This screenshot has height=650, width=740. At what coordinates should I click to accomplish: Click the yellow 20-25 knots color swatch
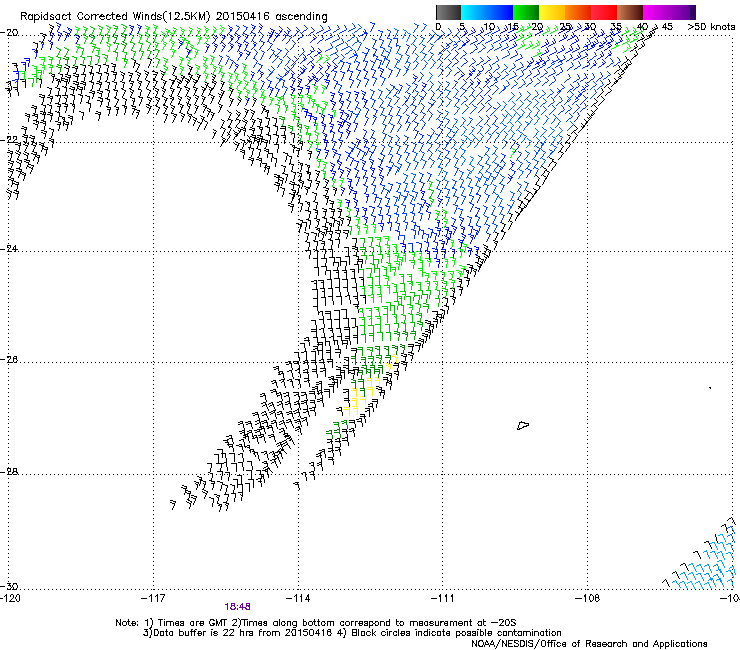pyautogui.click(x=552, y=12)
